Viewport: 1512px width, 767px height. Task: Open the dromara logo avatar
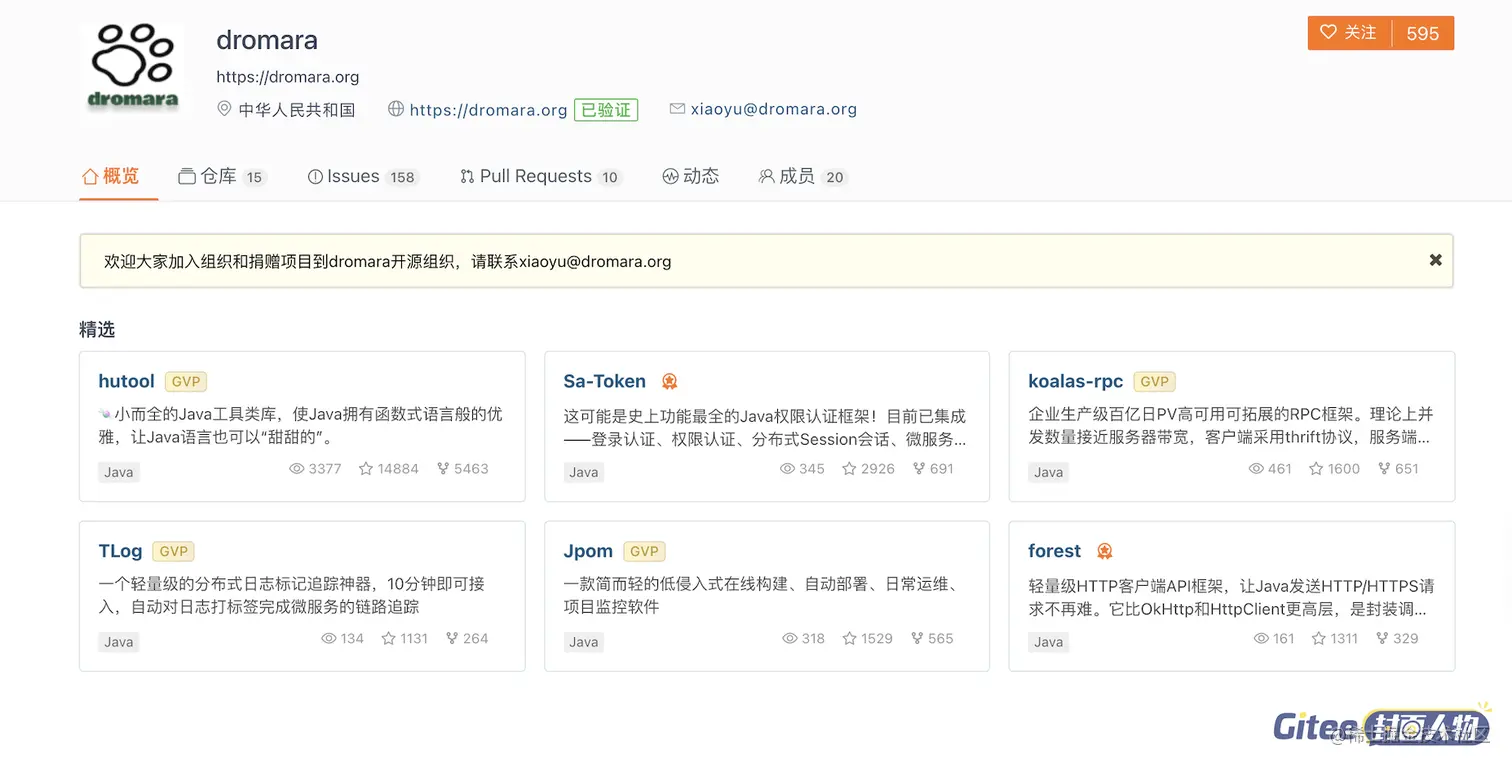click(133, 70)
